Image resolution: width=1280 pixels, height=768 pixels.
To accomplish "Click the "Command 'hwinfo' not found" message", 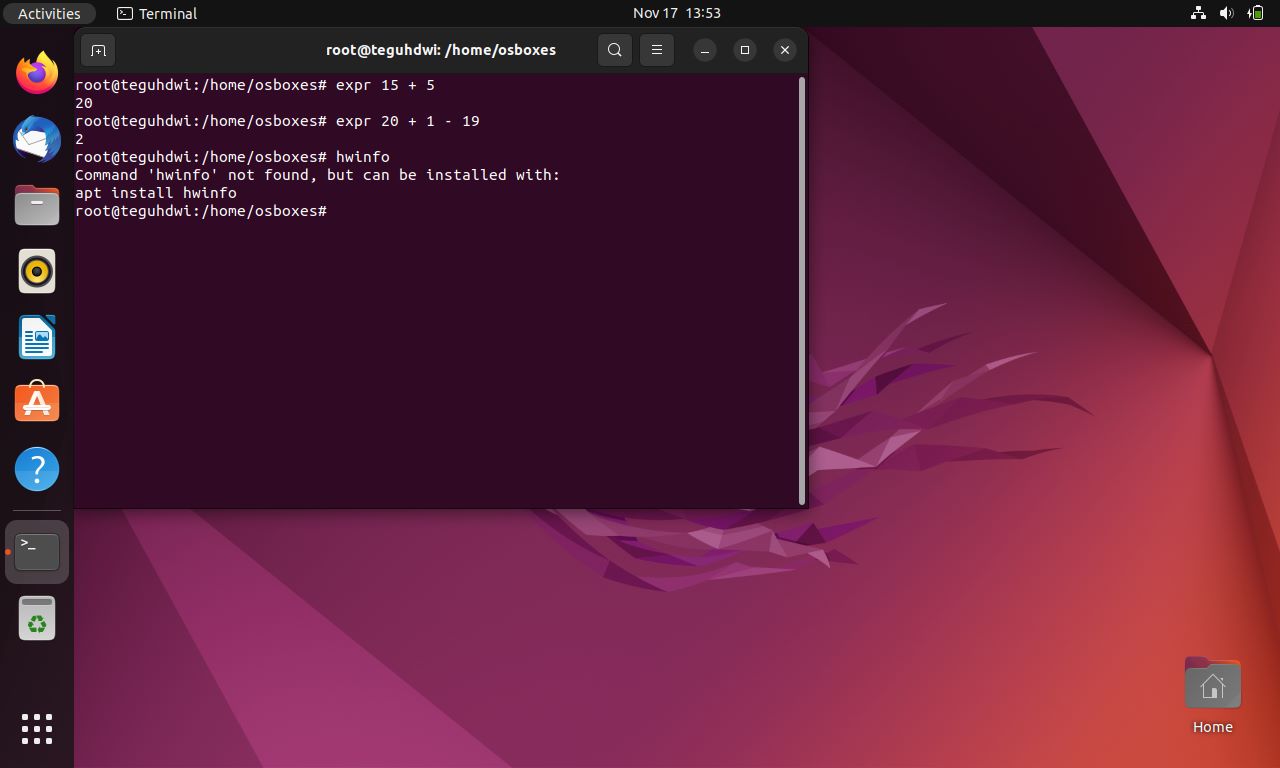I will tap(318, 175).
